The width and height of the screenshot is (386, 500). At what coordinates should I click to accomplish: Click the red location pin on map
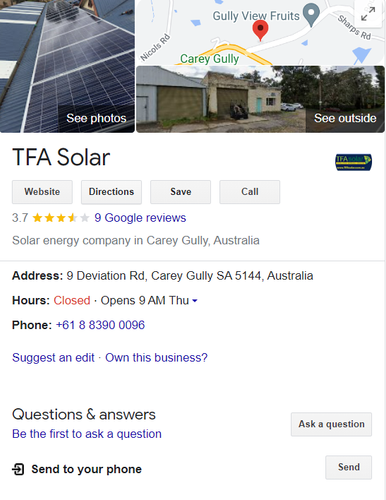pos(260,31)
